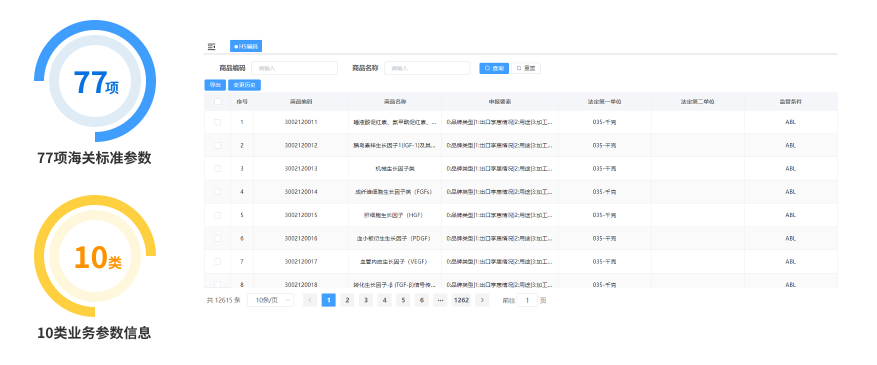Switch to the HS编码 tab
877x365 pixels.
coord(246,46)
